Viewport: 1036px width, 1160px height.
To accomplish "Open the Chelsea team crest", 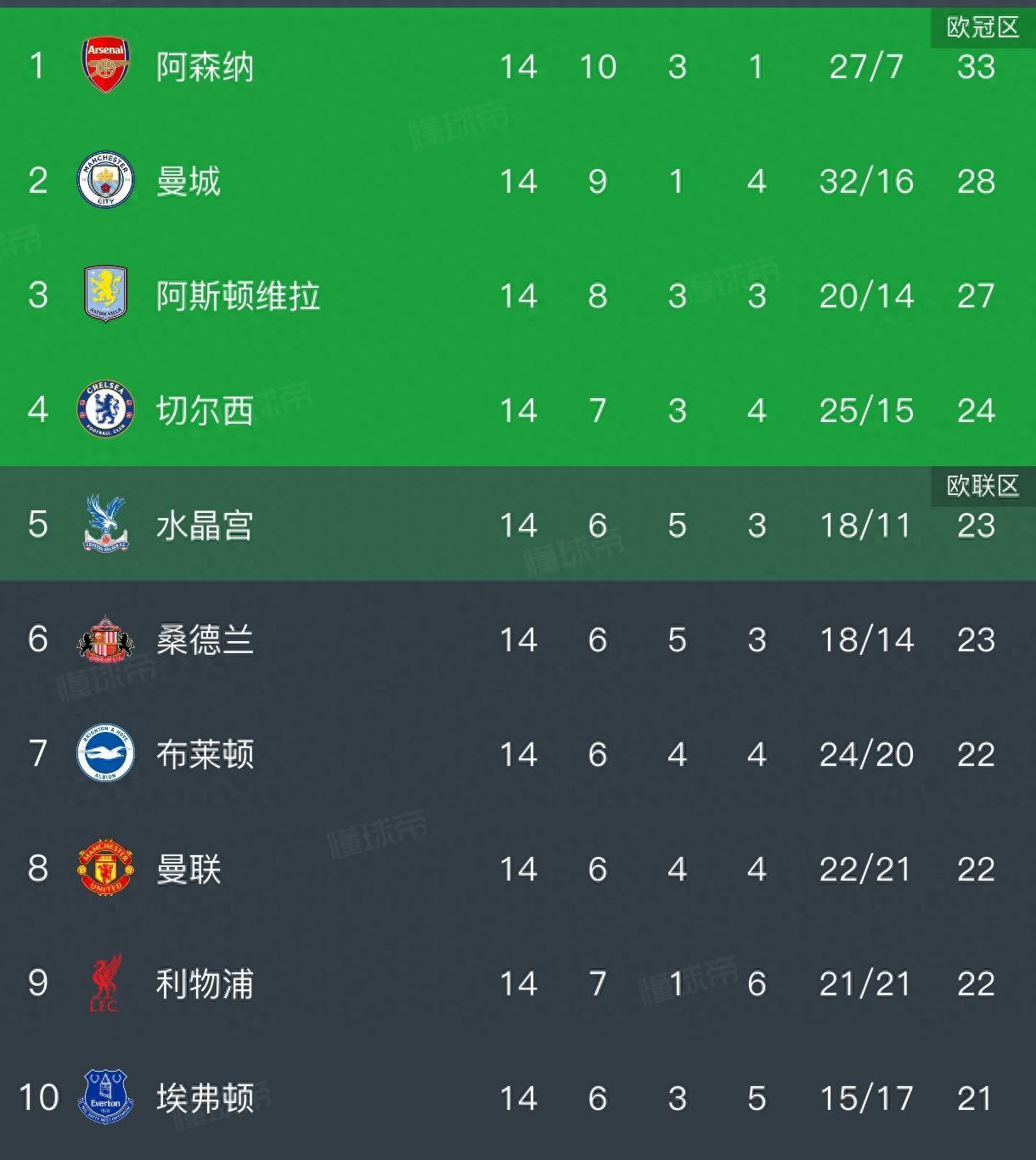I will click(x=104, y=410).
